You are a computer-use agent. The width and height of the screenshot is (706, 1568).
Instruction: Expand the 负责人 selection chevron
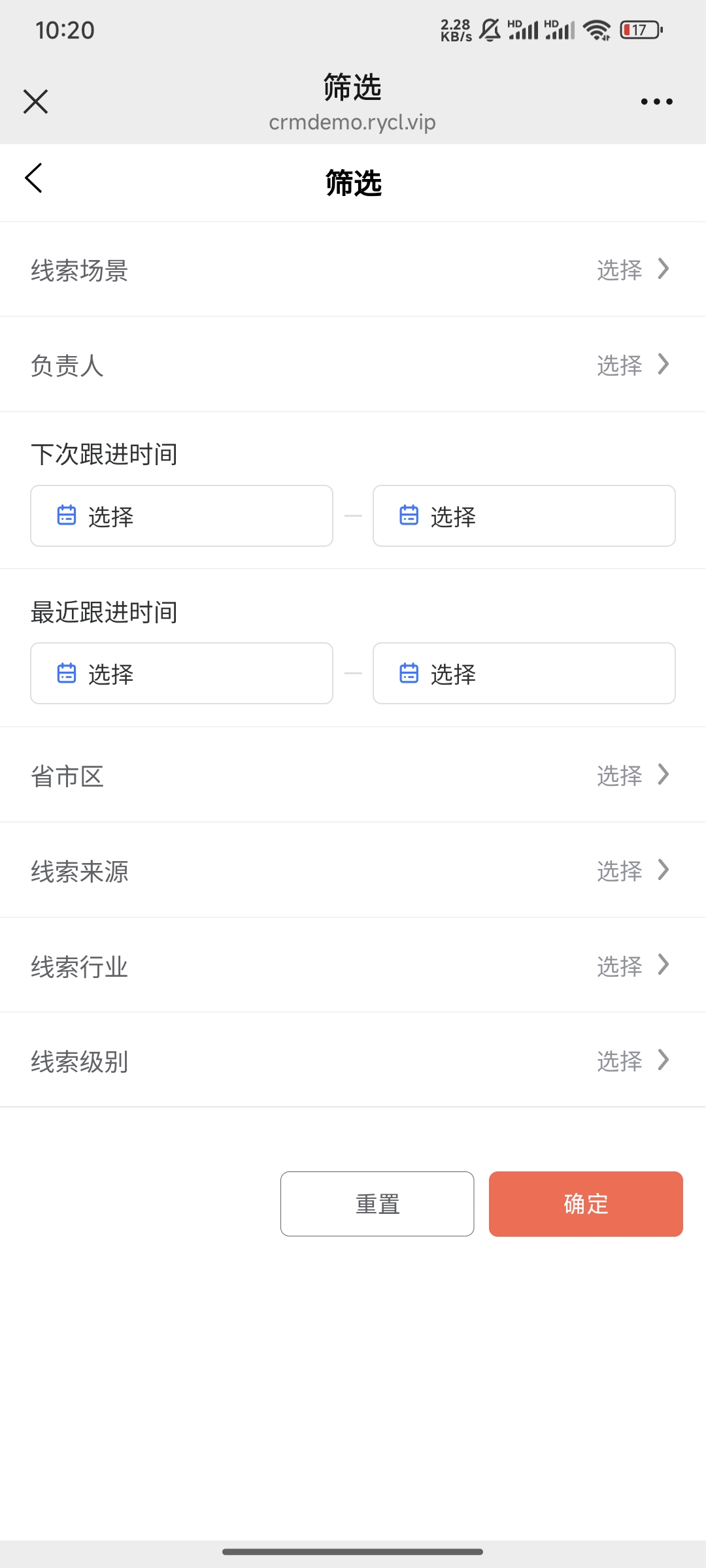tap(664, 365)
